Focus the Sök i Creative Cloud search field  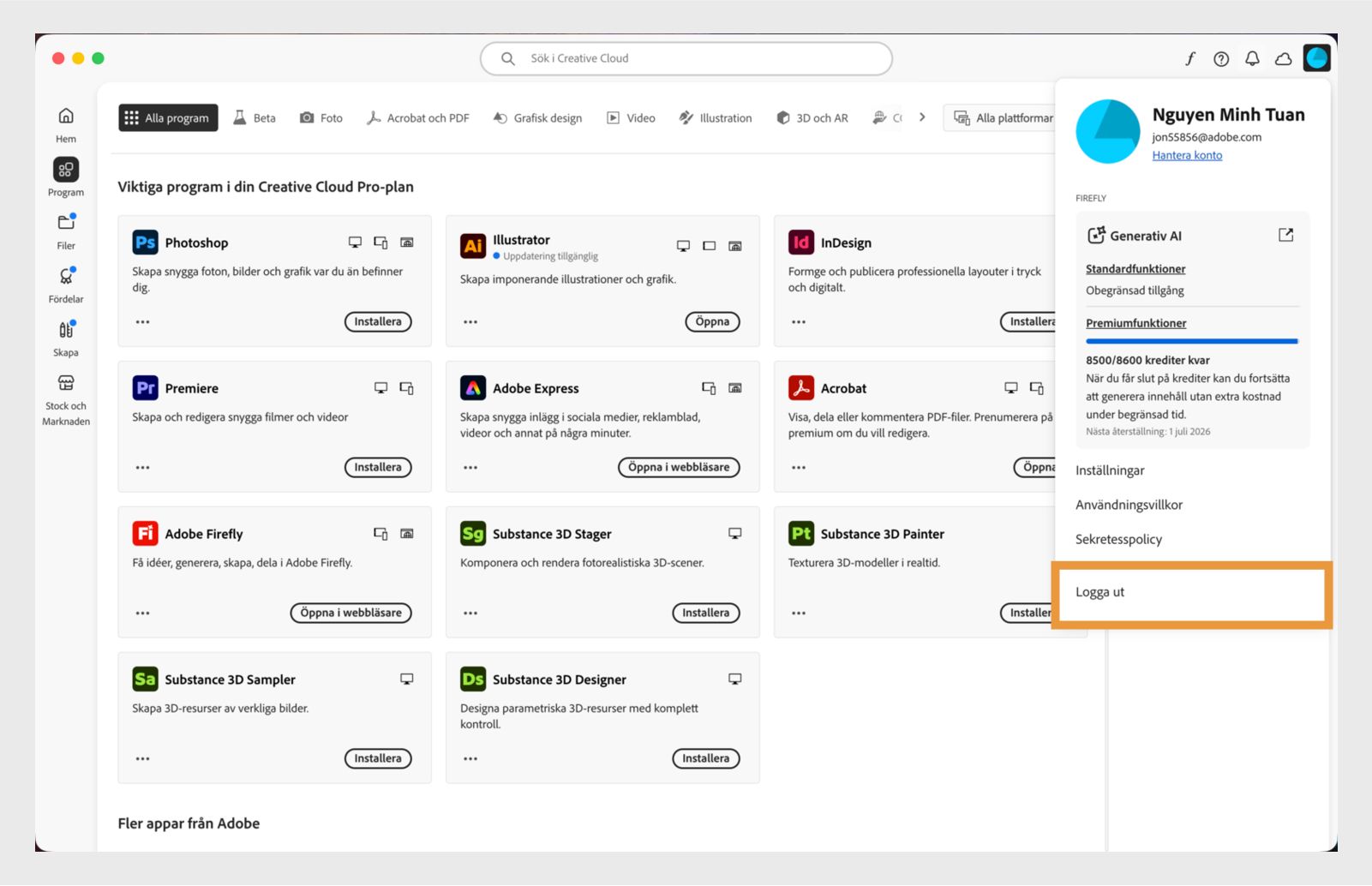[686, 58]
